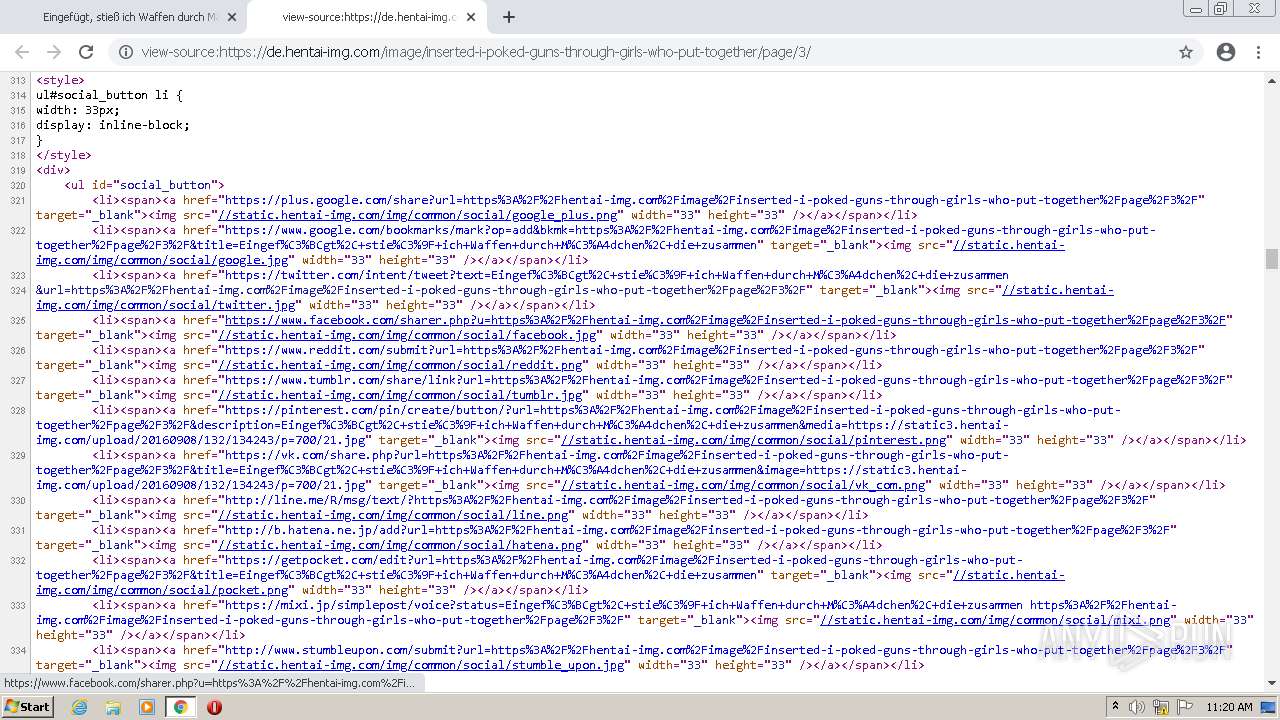Click the 11:20 AM system clock
Image resolution: width=1280 pixels, height=720 pixels.
click(x=1229, y=707)
